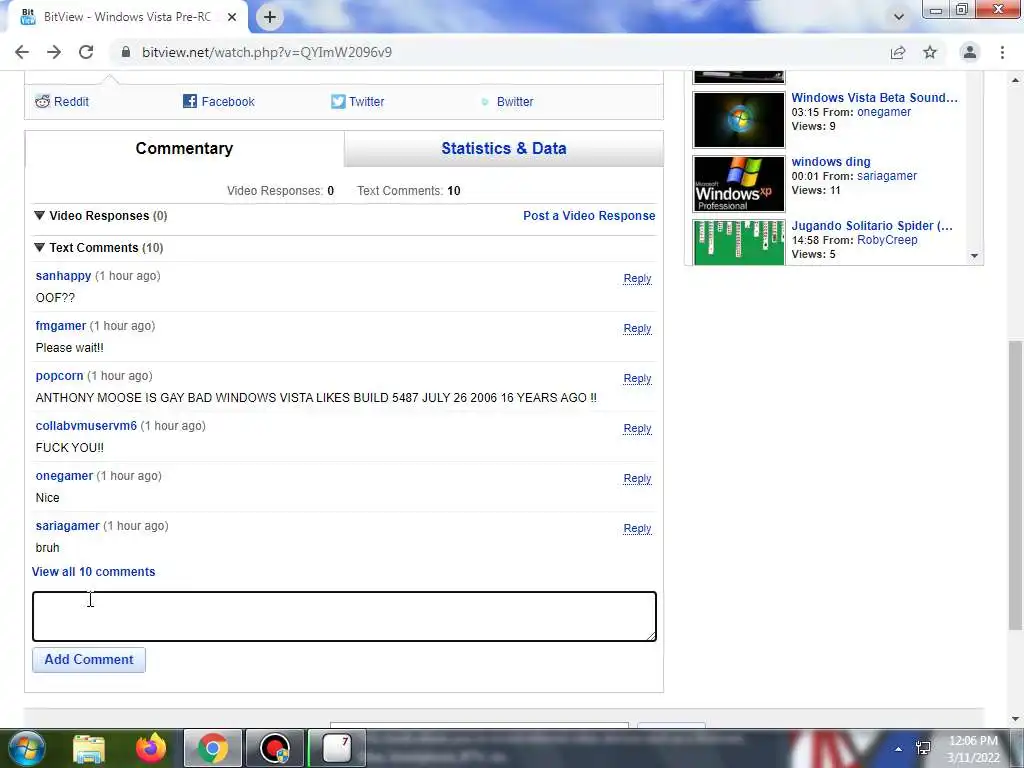Image resolution: width=1024 pixels, height=768 pixels.
Task: Post a Video Response
Action: (x=589, y=216)
